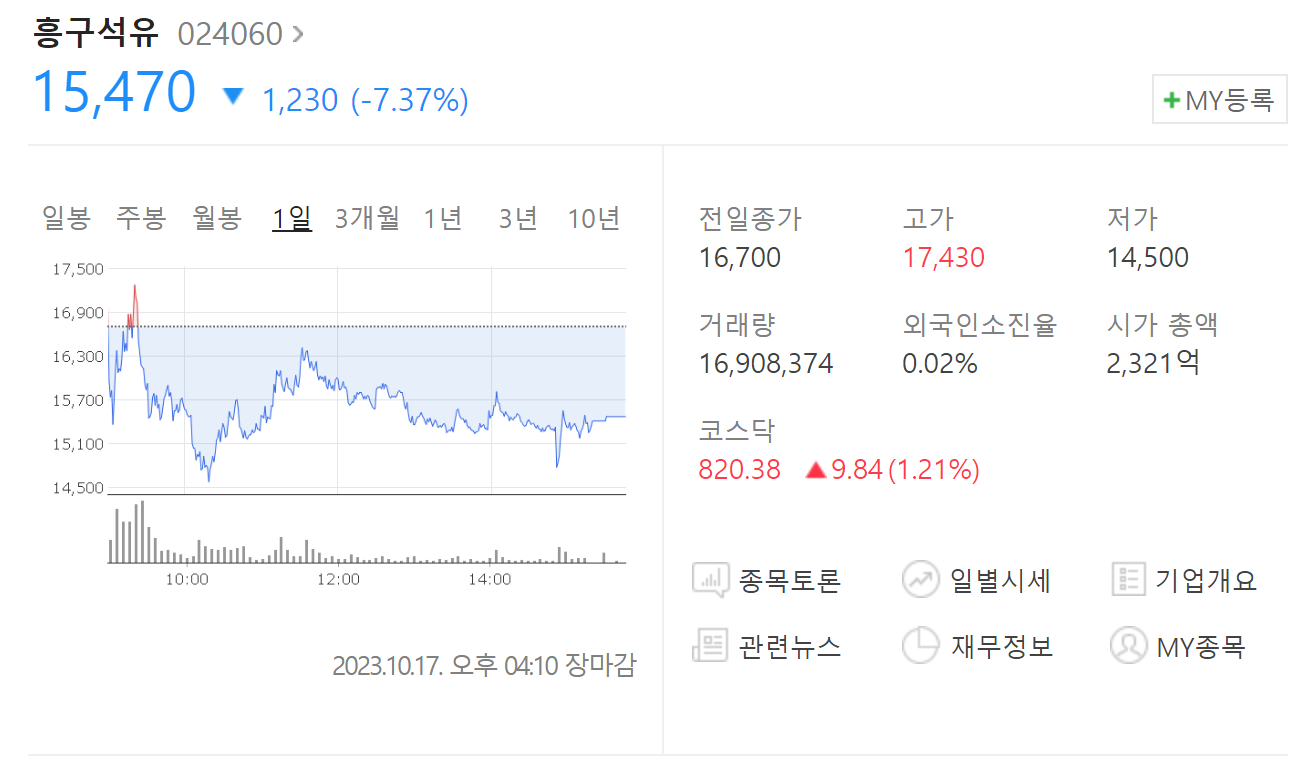
Task: Open the 종목토론 discussion board icon
Action: click(x=710, y=579)
